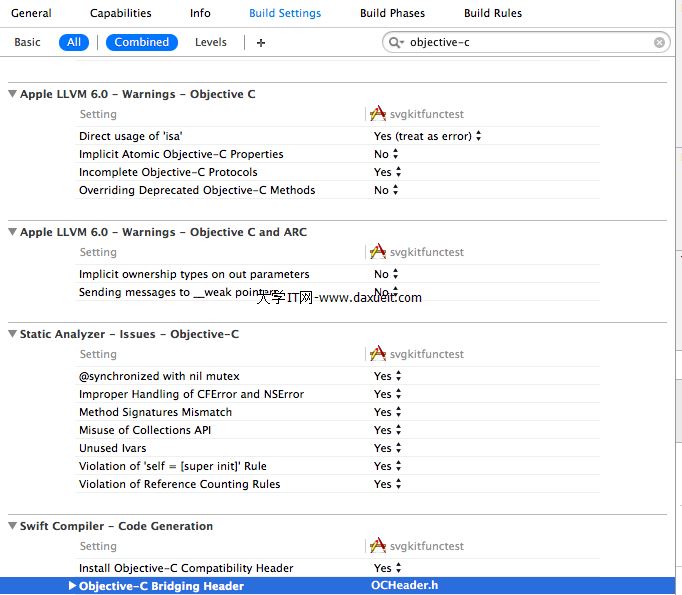Open the Capabilities tab
This screenshot has height=595, width=682.
point(121,13)
